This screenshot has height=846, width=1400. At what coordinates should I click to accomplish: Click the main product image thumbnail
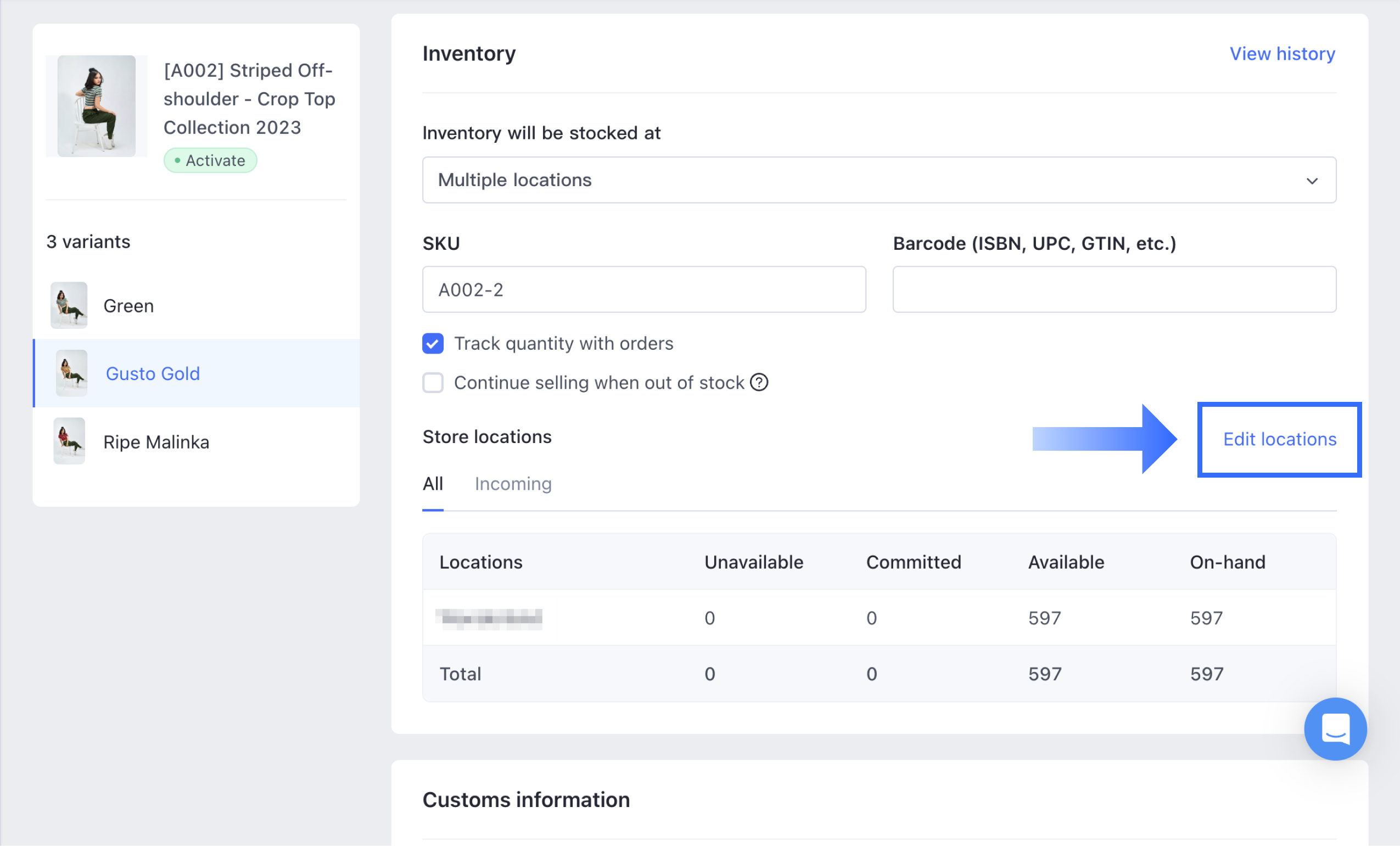[x=96, y=105]
